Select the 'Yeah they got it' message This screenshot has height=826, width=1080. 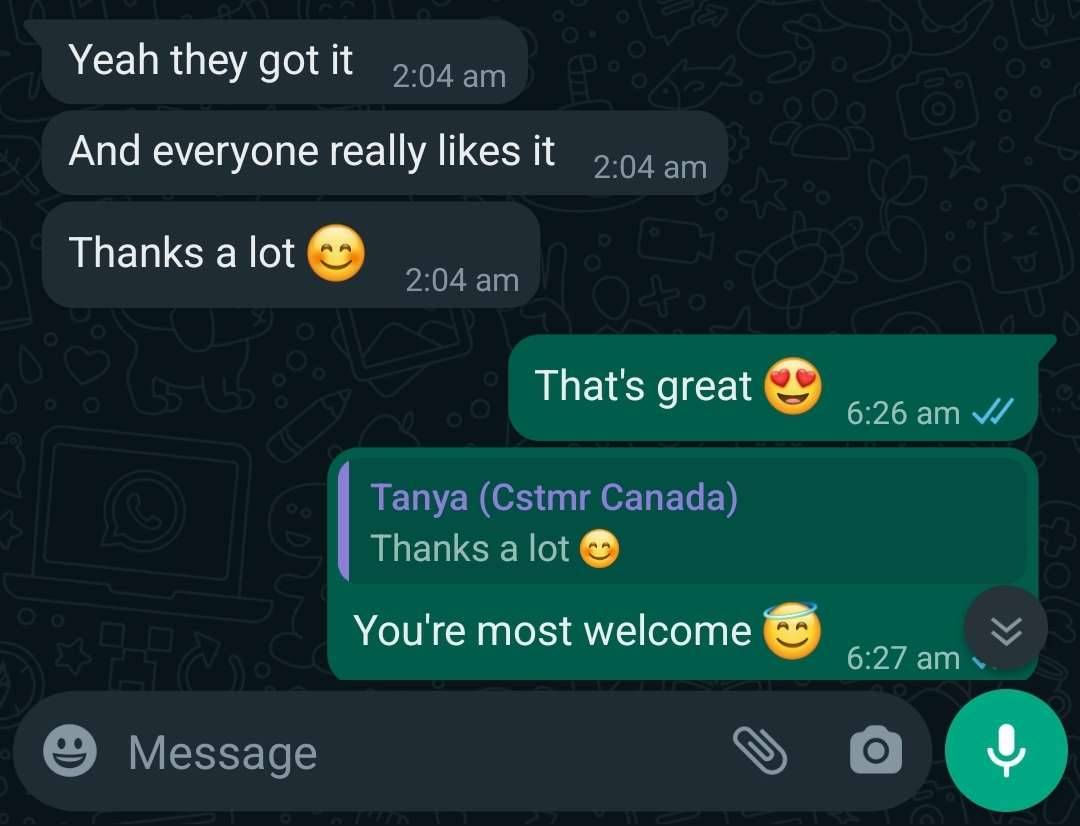coord(284,61)
